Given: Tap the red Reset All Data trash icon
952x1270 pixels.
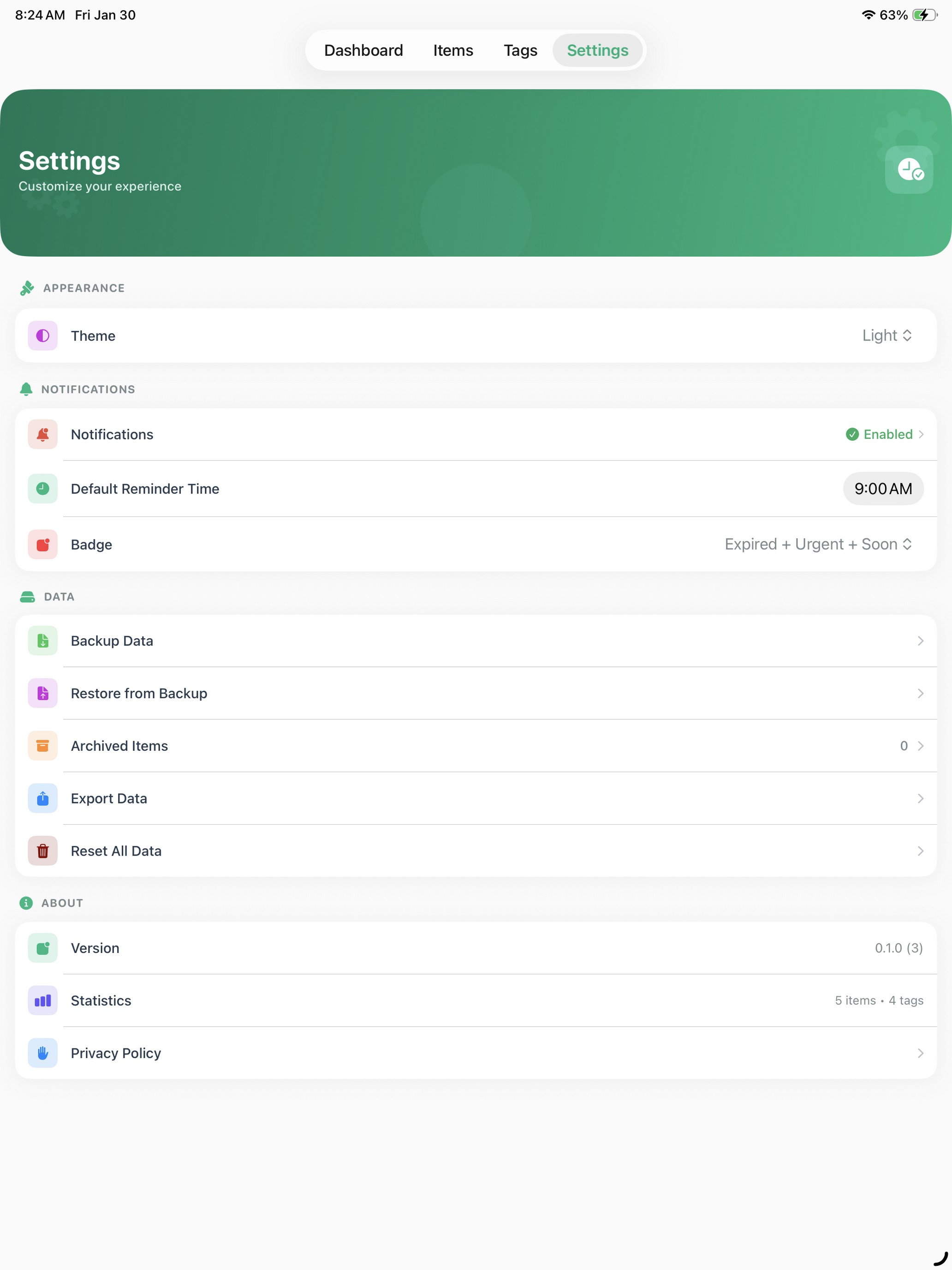Looking at the screenshot, I should point(42,851).
